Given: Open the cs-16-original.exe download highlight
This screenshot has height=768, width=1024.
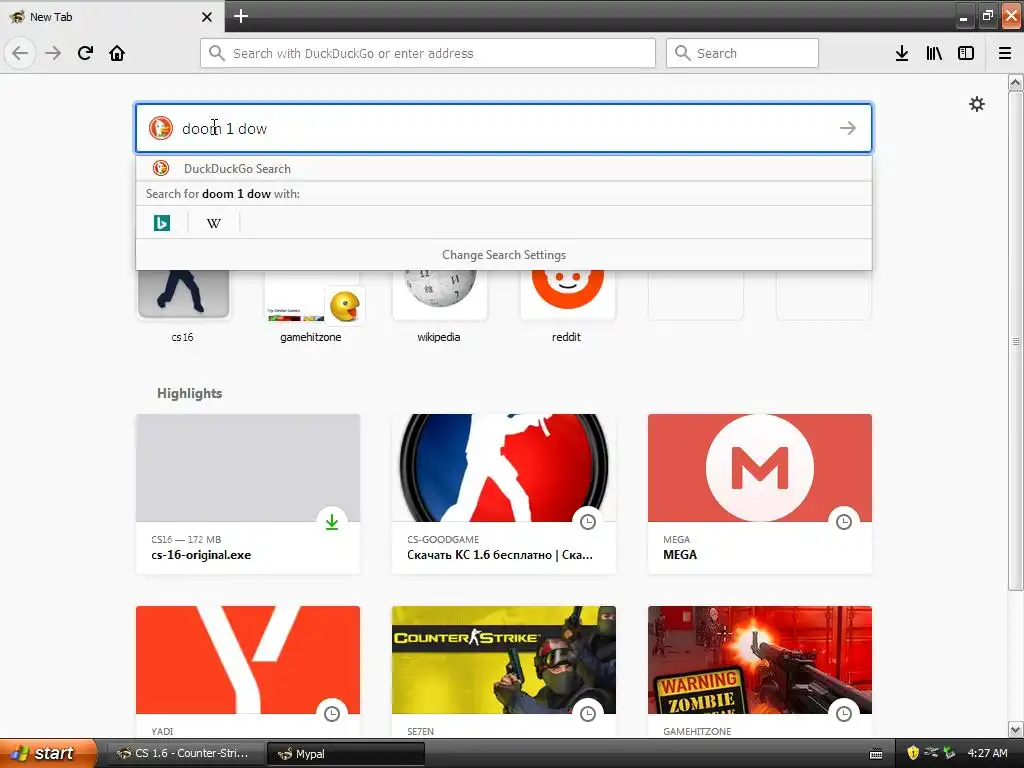Looking at the screenshot, I should pyautogui.click(x=248, y=494).
